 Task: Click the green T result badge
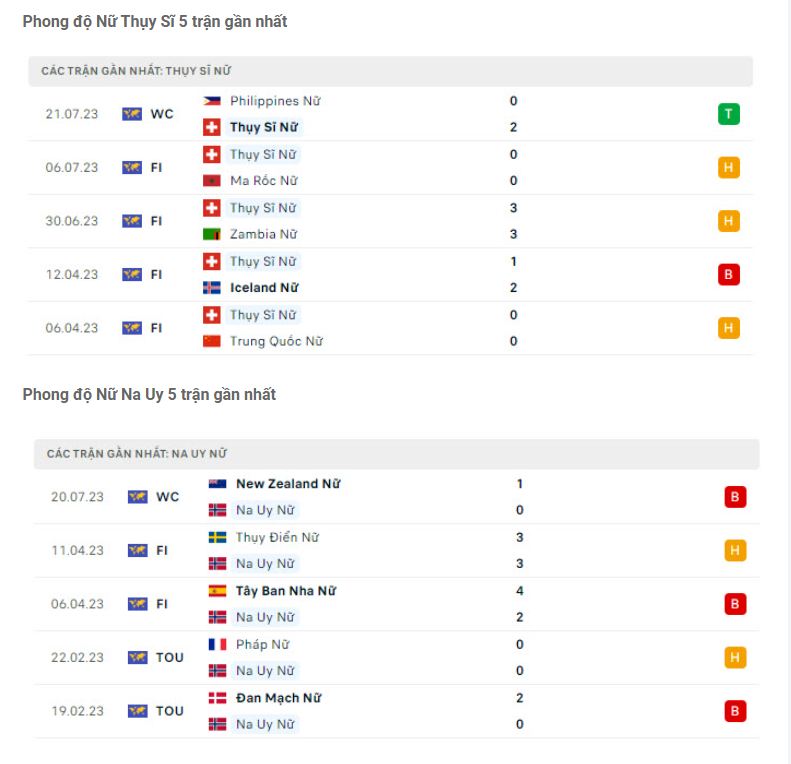tap(728, 114)
